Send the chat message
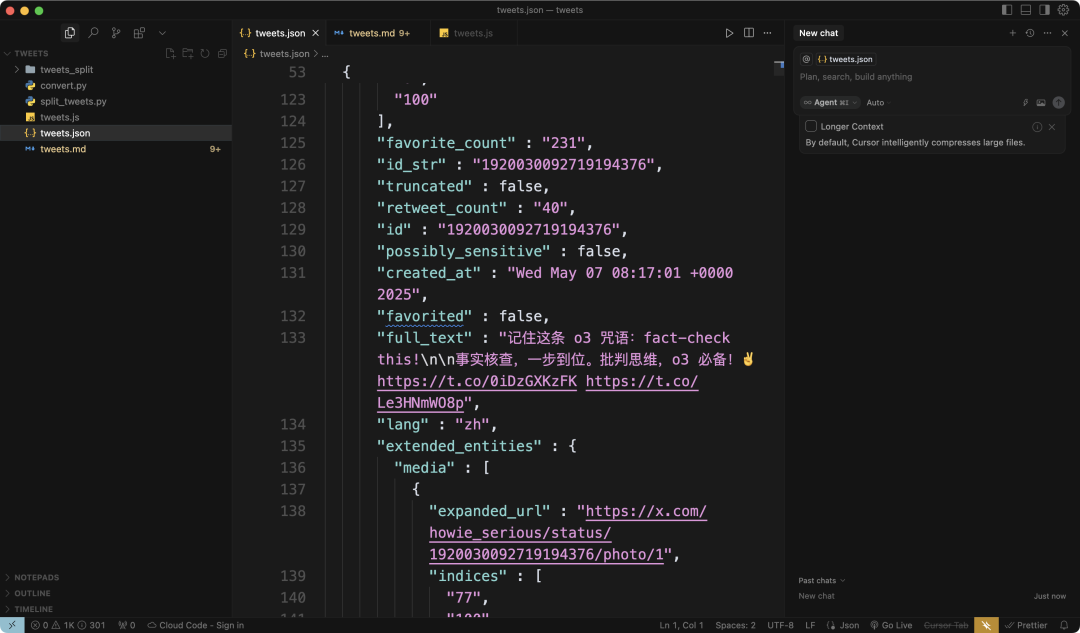1080x633 pixels. coord(1059,103)
